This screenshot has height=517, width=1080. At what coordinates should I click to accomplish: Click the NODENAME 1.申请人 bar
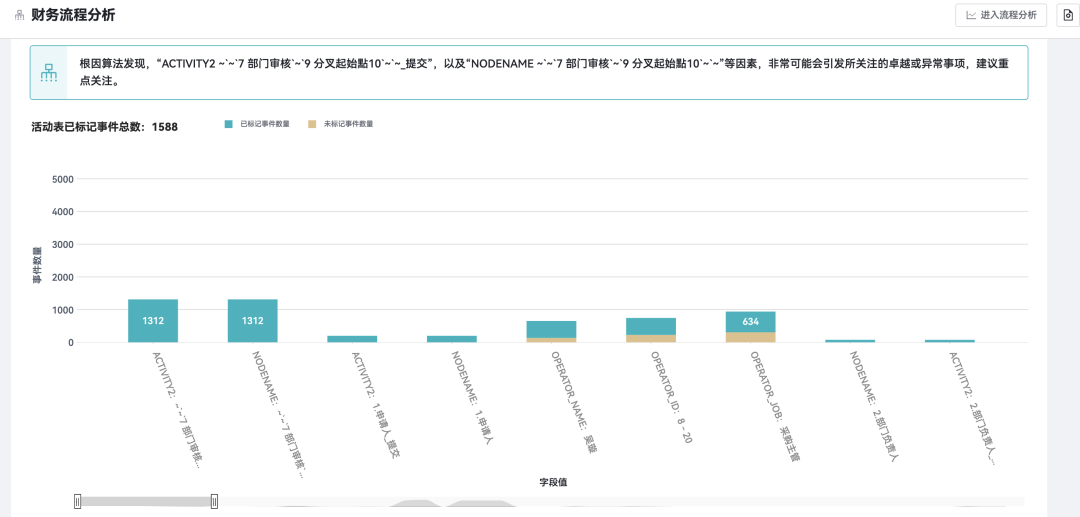452,339
